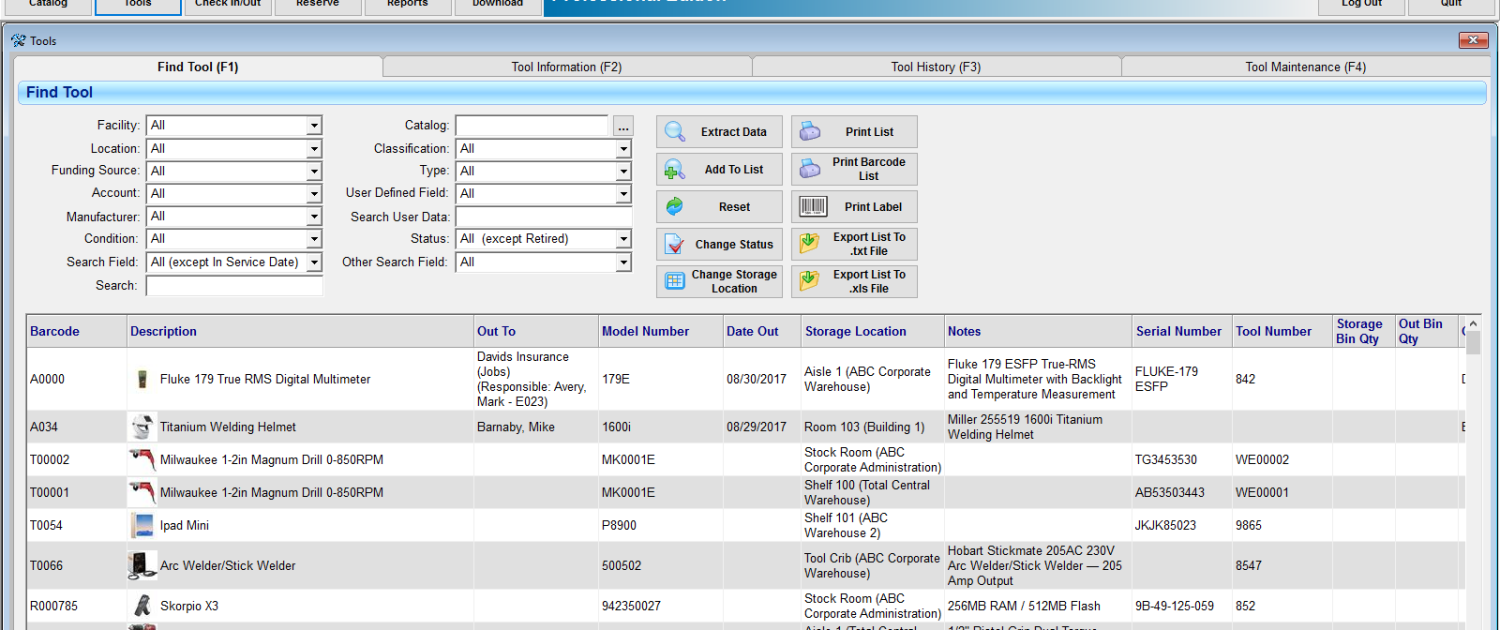The width and height of the screenshot is (1500, 630).
Task: Click the Download toolbar button
Action: (498, 5)
